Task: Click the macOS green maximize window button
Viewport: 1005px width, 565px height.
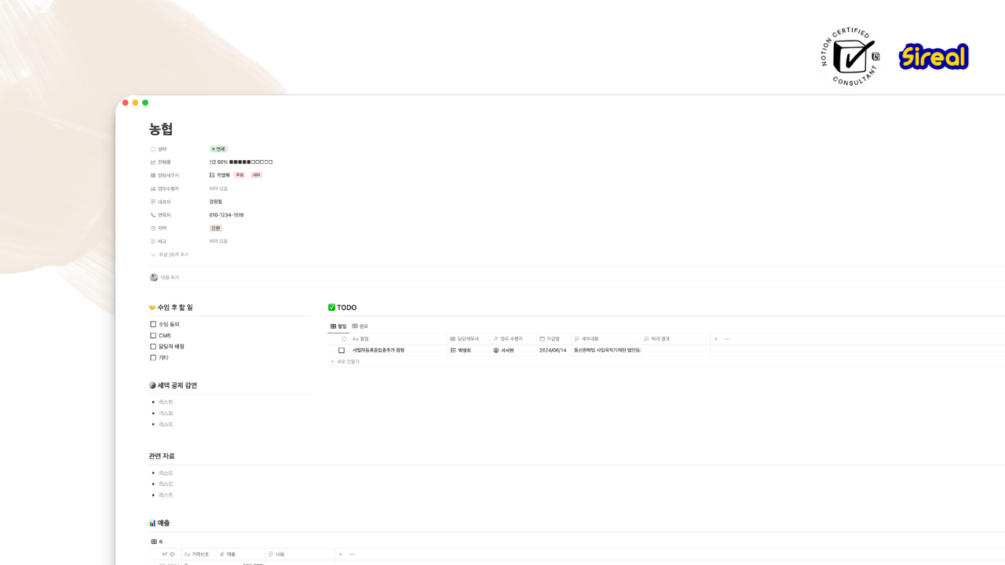Action: point(145,102)
